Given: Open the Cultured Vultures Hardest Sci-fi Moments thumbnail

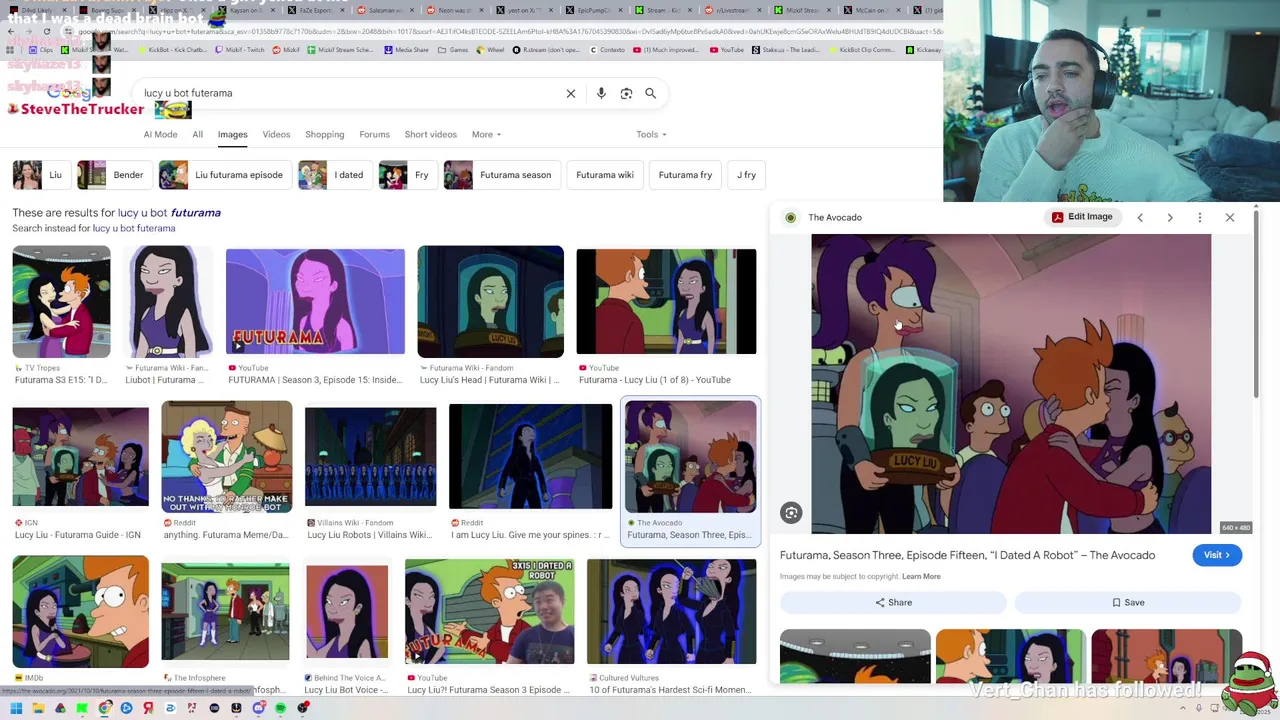Looking at the screenshot, I should (671, 612).
